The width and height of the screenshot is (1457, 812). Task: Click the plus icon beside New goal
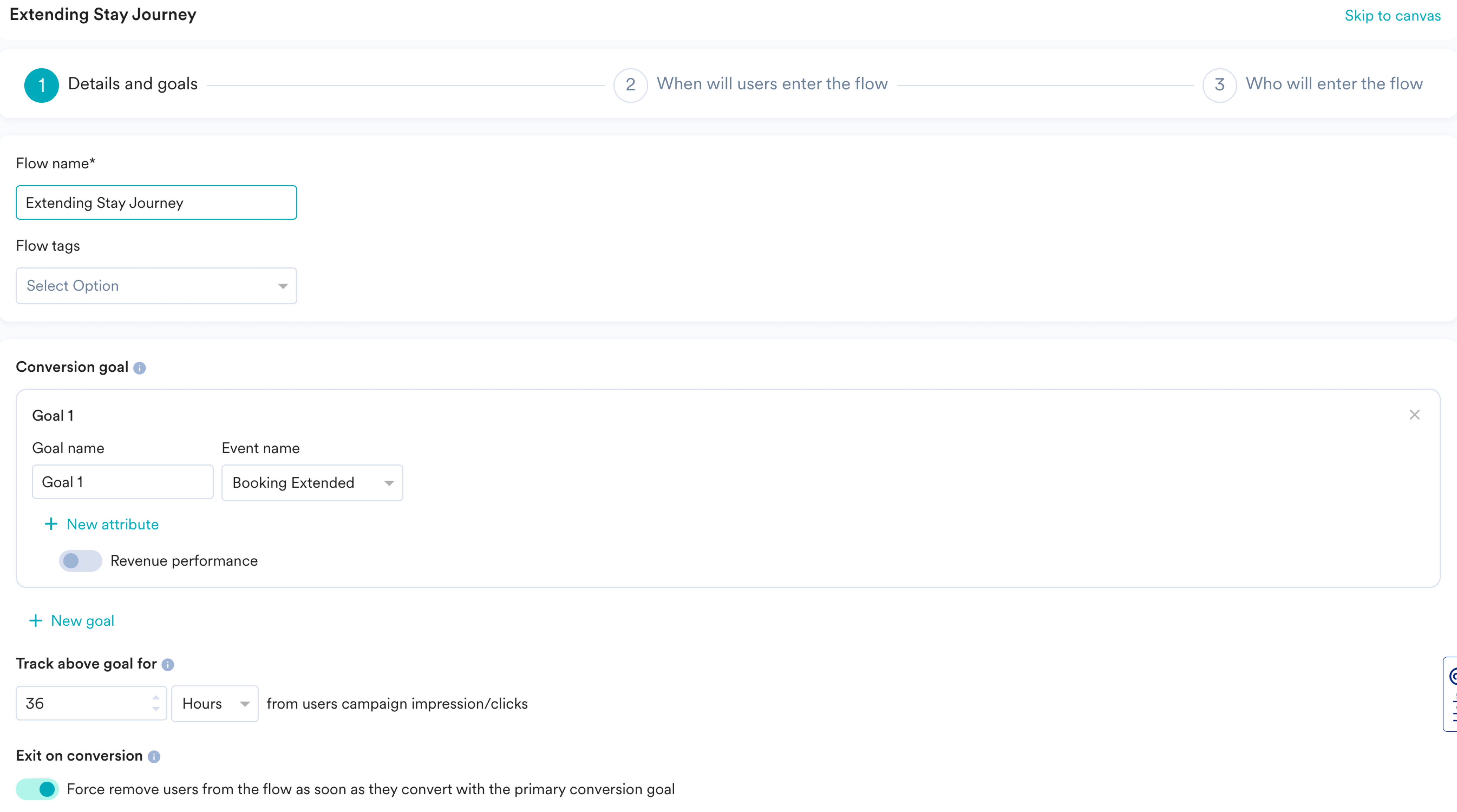[x=36, y=621]
